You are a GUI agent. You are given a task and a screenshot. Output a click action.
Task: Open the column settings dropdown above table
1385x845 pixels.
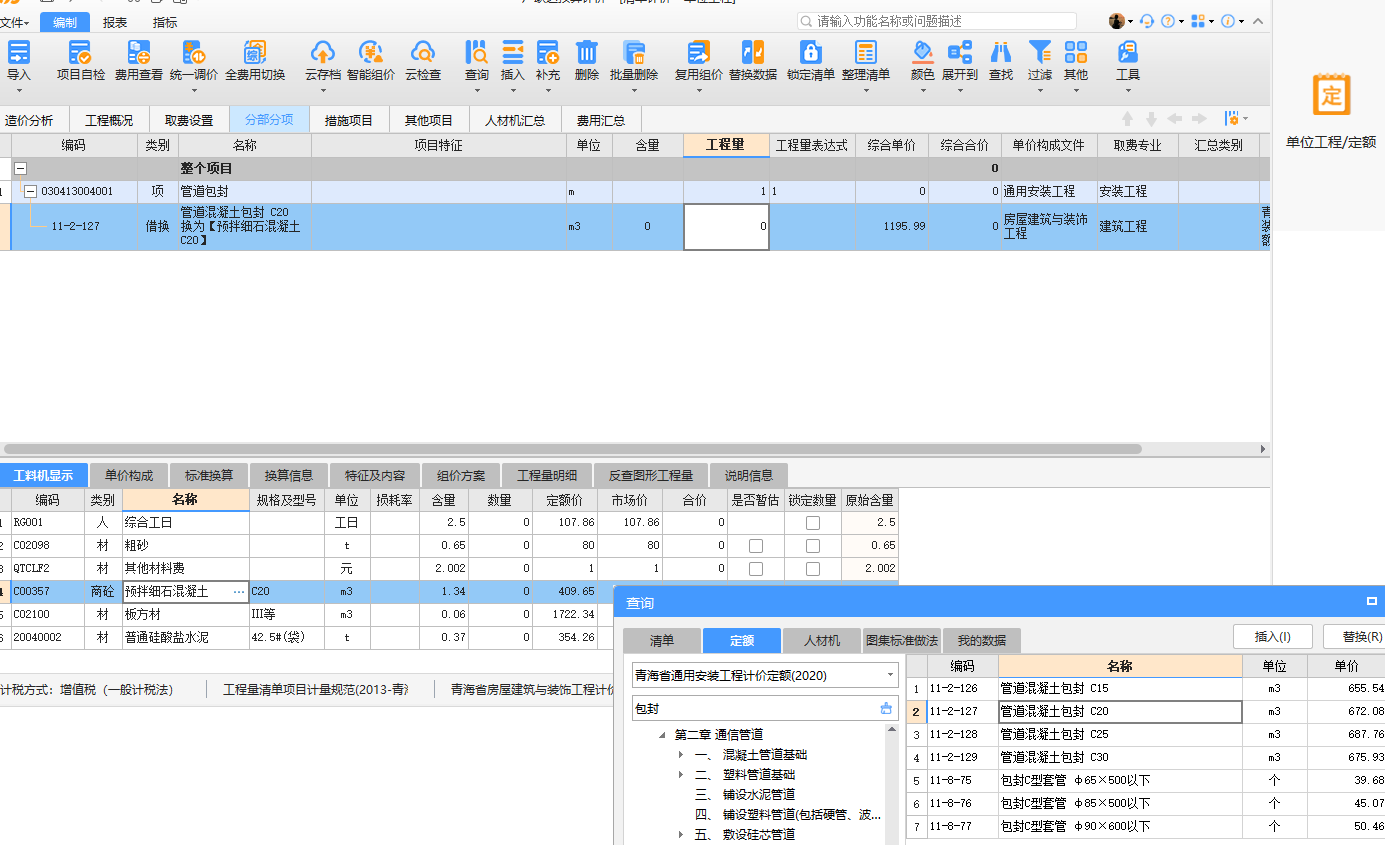pyautogui.click(x=1237, y=119)
